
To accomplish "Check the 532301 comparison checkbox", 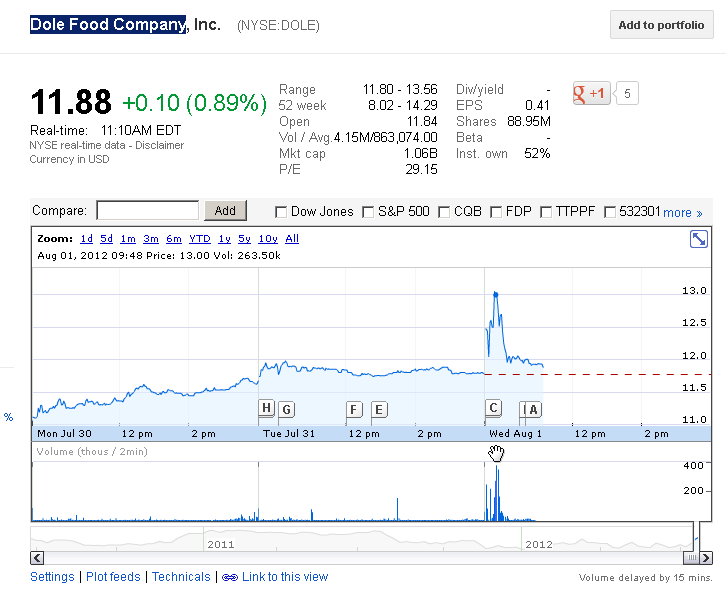I will point(610,212).
